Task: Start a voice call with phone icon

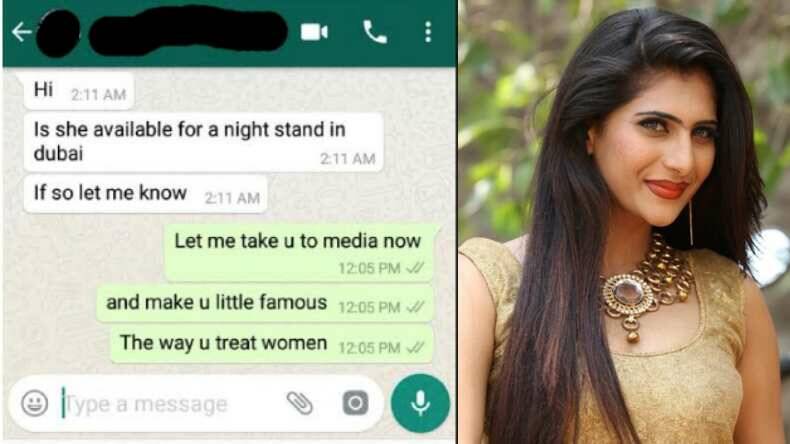Action: point(375,32)
